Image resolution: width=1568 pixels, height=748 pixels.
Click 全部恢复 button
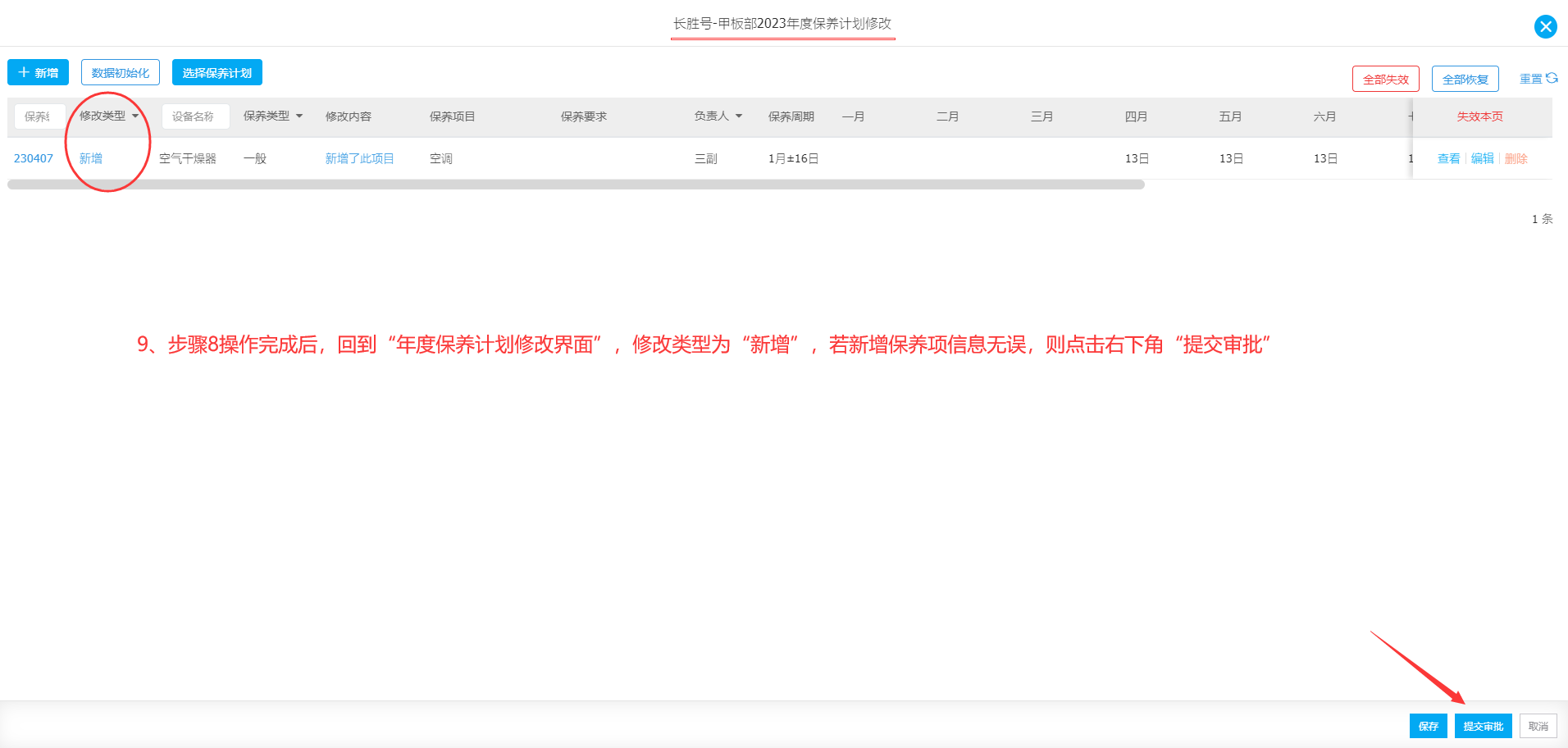click(1465, 79)
